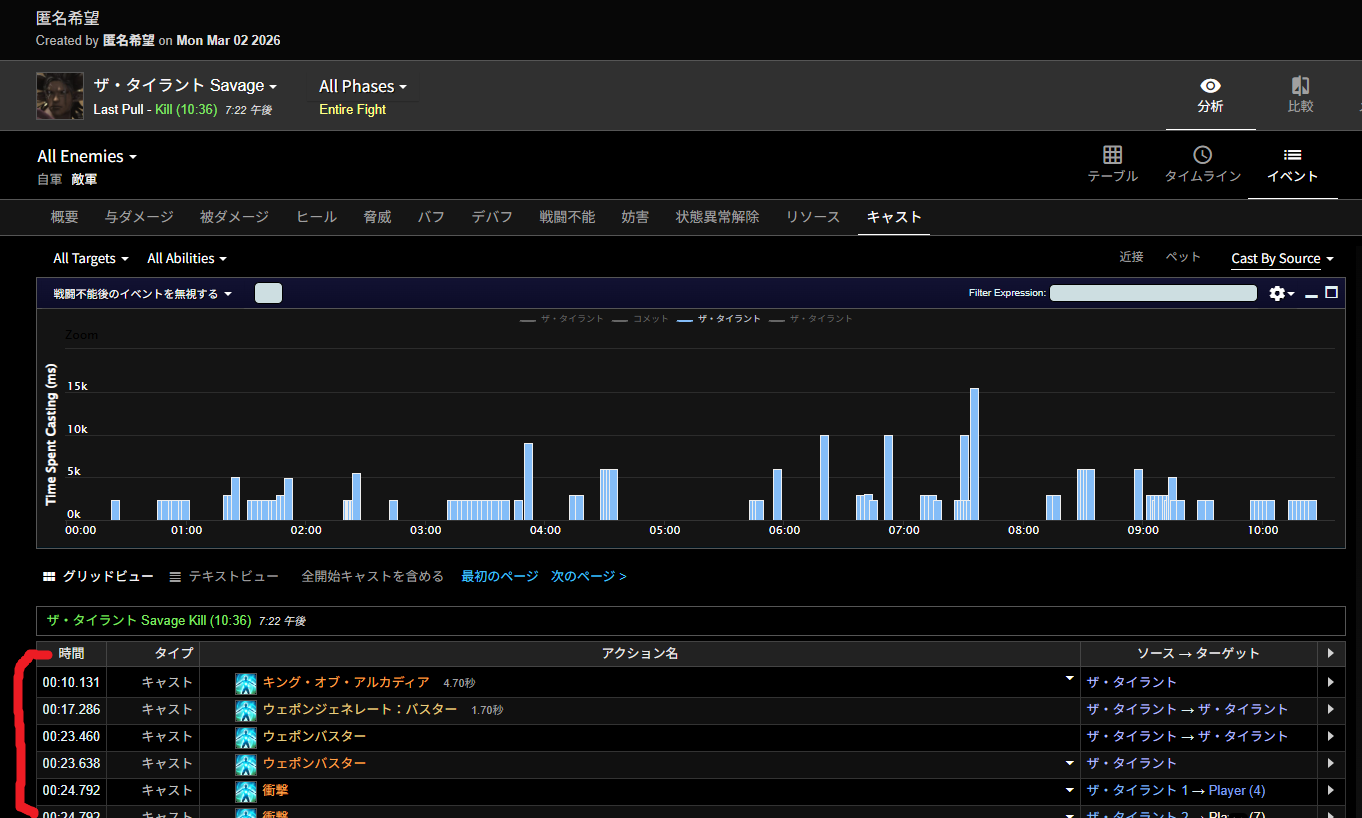Click ウェポンジェネレート：バスター action link
The height and width of the screenshot is (818, 1362).
pos(360,710)
